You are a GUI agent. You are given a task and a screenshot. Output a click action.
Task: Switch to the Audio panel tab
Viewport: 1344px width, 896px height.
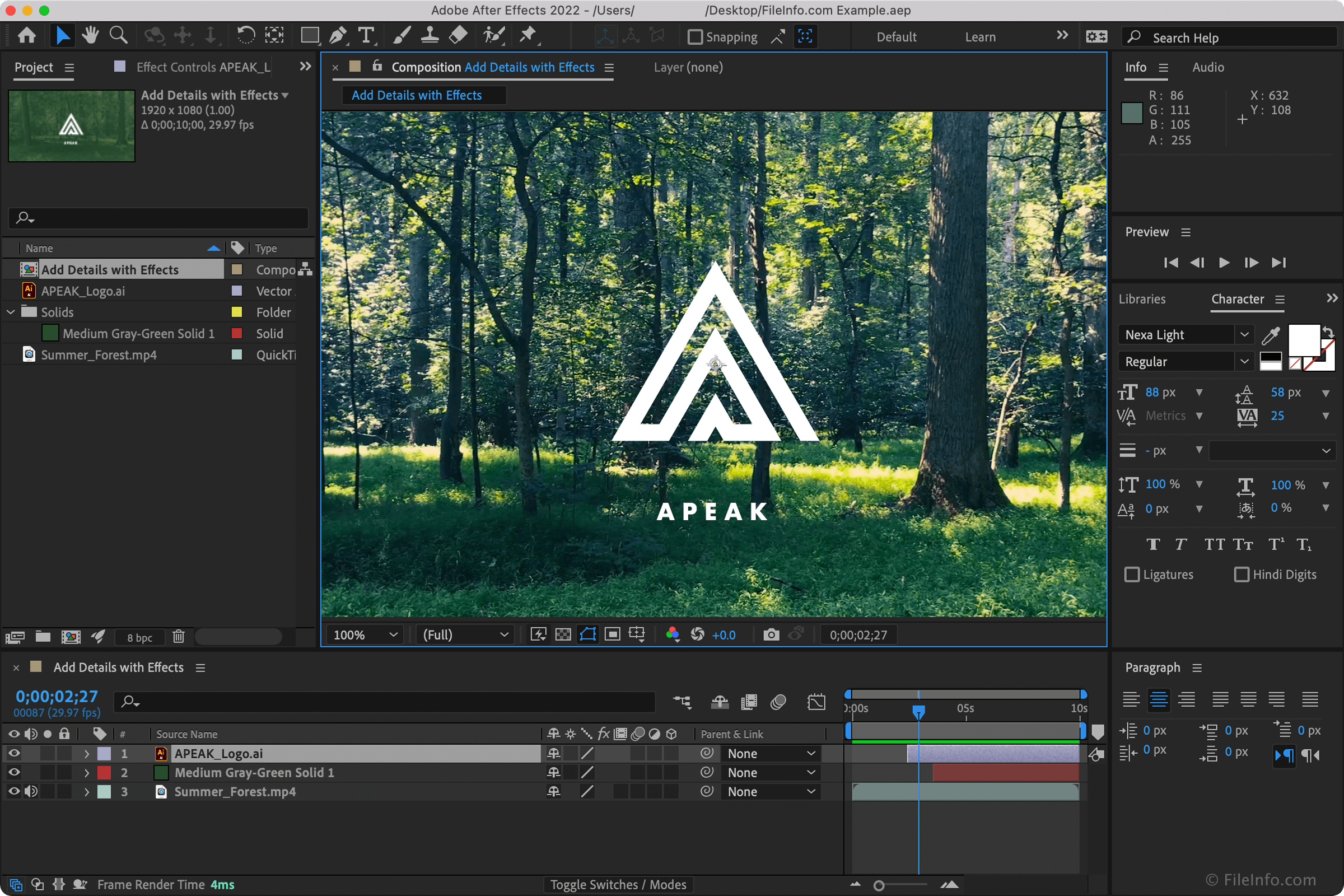(1208, 67)
